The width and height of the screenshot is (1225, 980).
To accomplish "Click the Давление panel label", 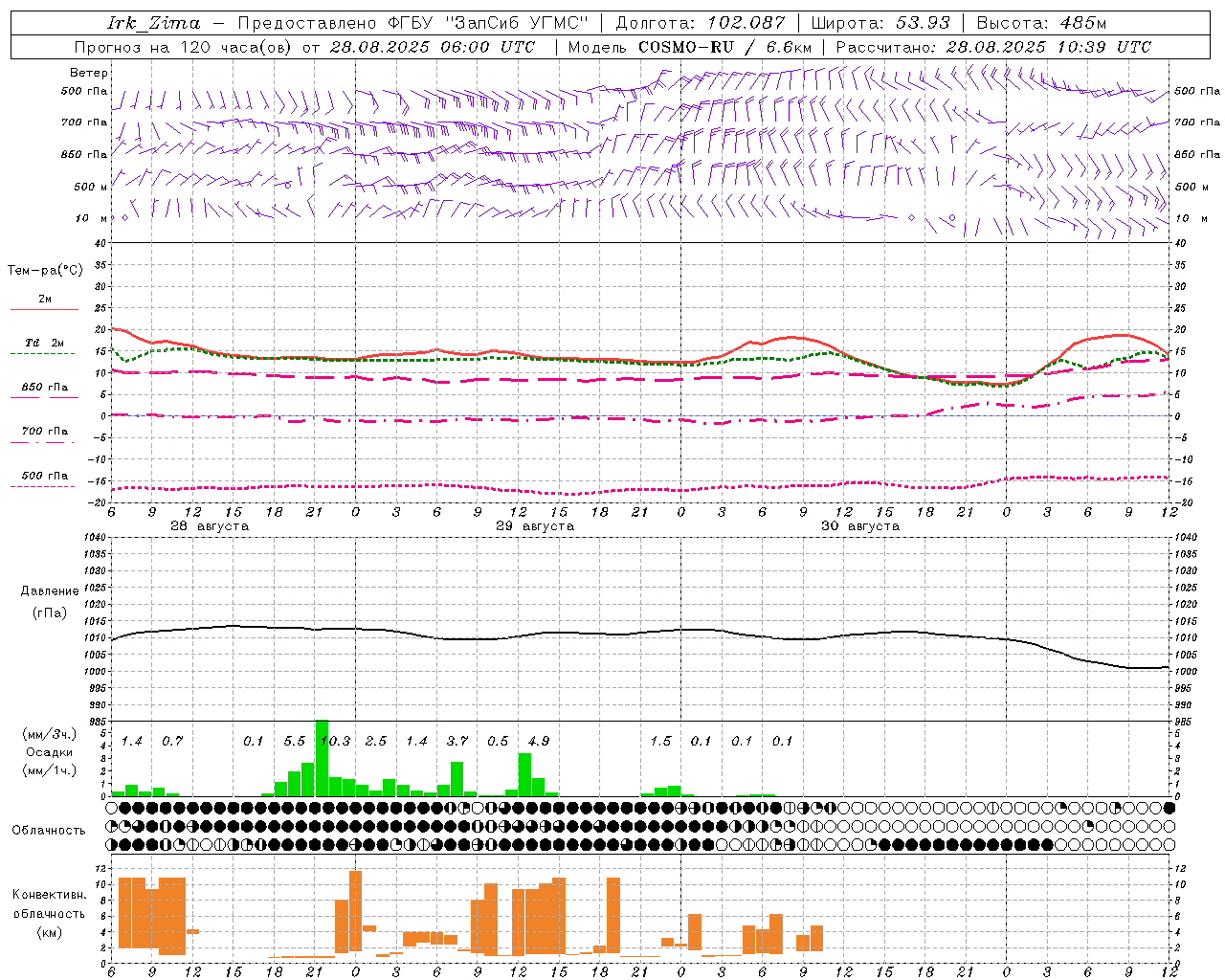I will (50, 591).
